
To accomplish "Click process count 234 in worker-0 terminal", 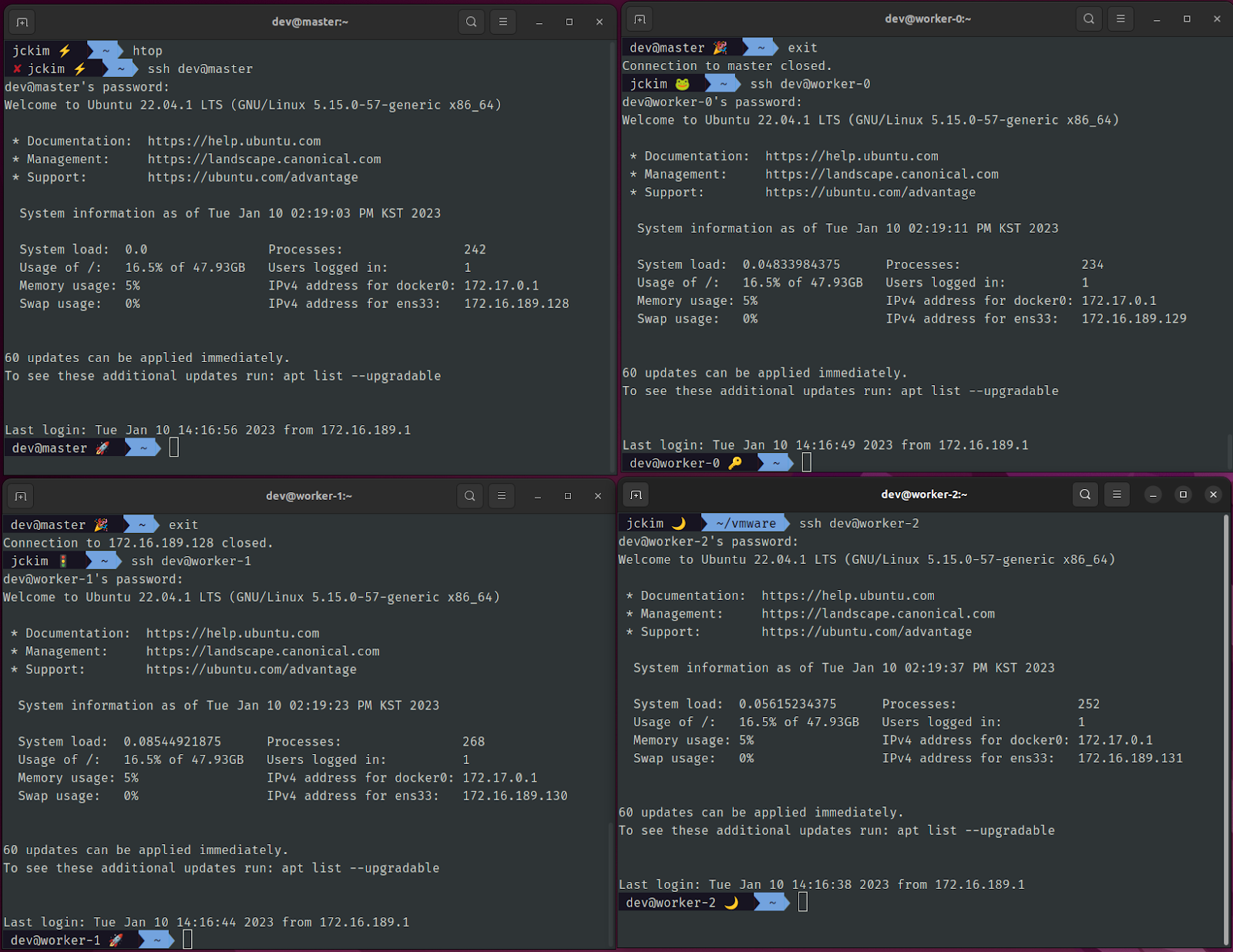I will click(x=1092, y=264).
